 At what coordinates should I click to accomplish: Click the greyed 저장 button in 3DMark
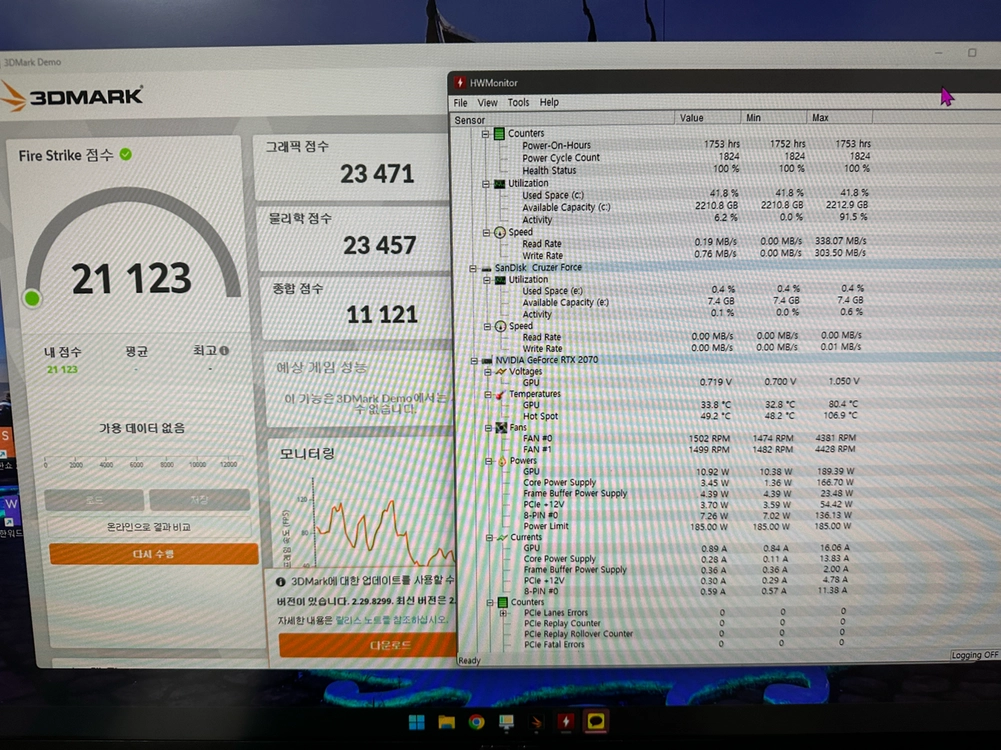coord(199,500)
